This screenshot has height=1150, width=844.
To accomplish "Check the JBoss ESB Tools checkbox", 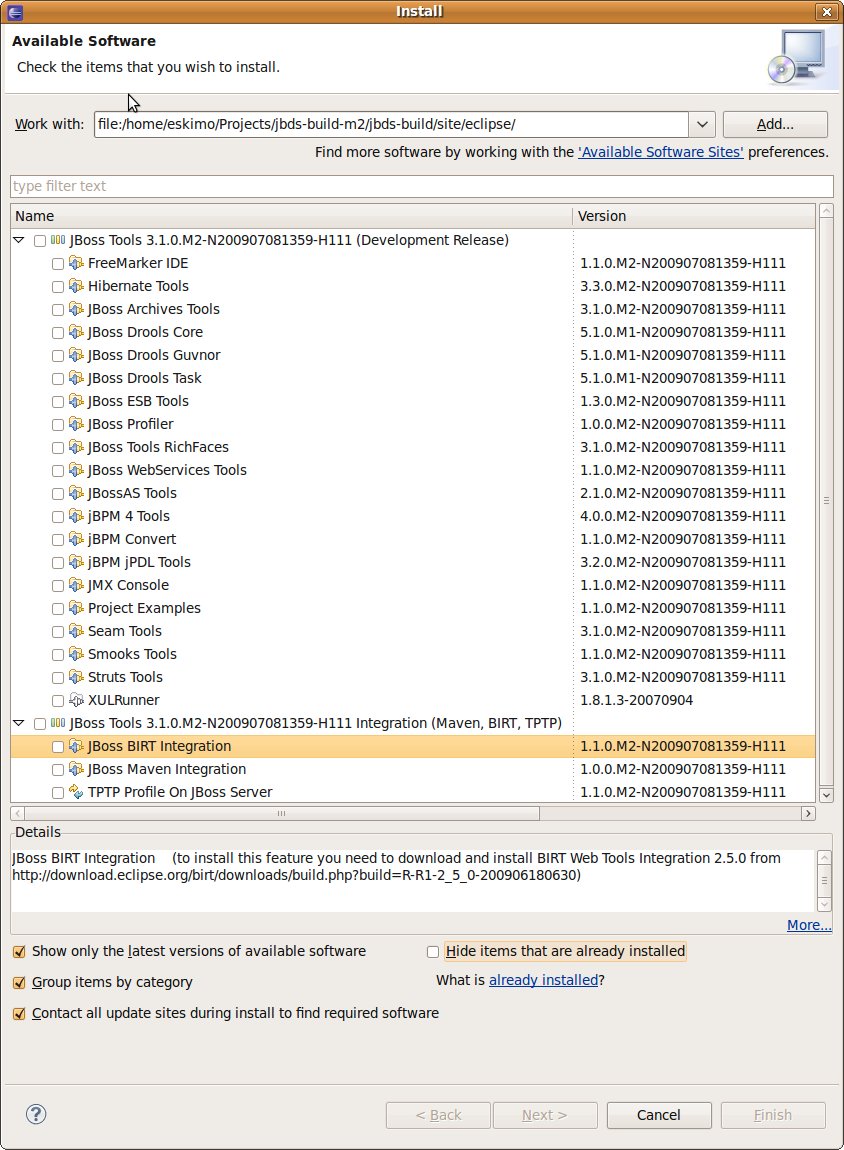I will click(58, 402).
